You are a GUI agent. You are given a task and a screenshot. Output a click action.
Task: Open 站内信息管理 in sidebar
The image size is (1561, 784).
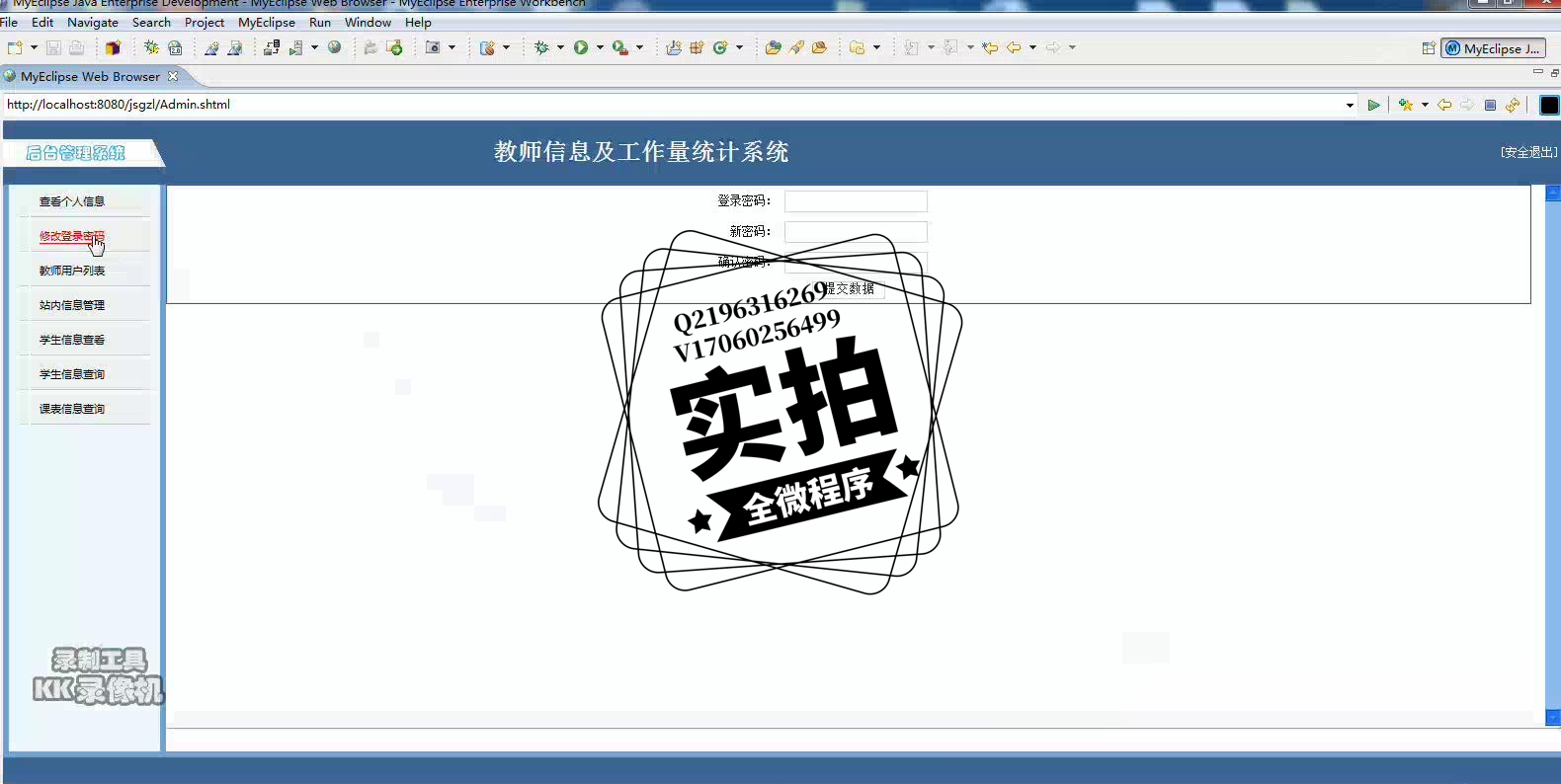(72, 305)
